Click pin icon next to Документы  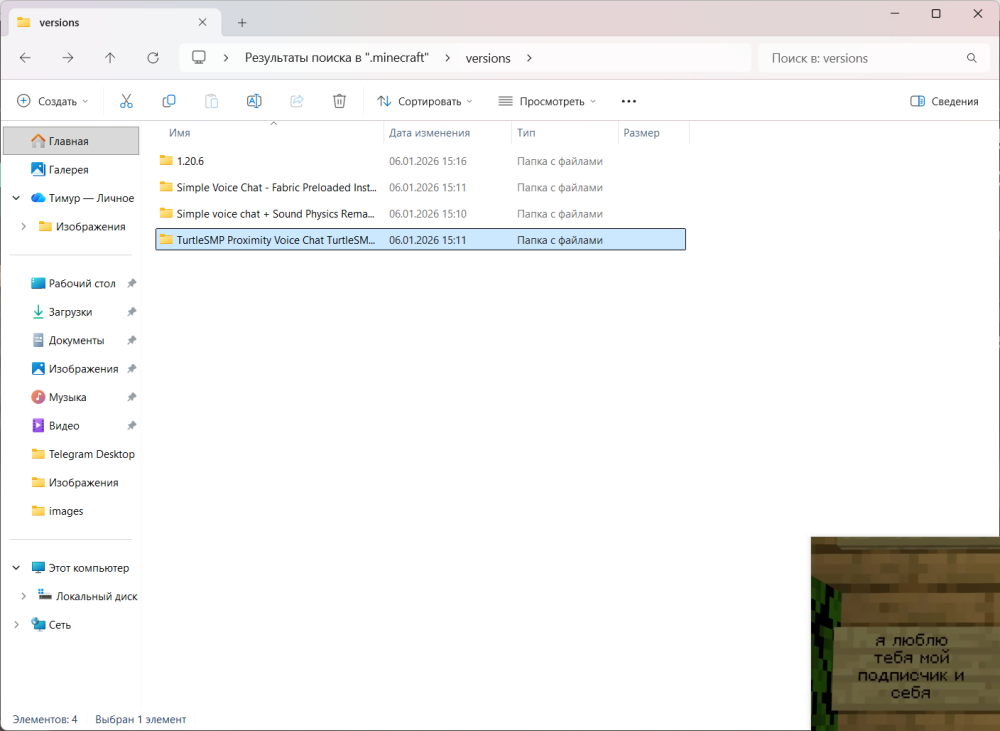click(x=131, y=340)
